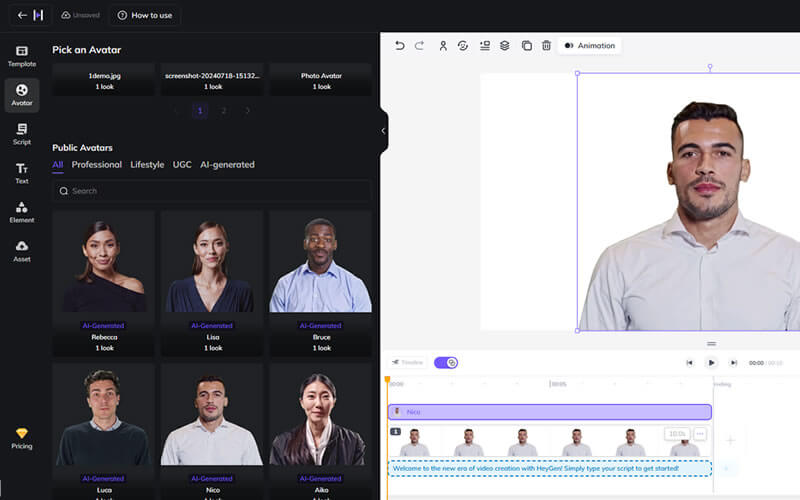Choose the Luca avatar

point(104,432)
